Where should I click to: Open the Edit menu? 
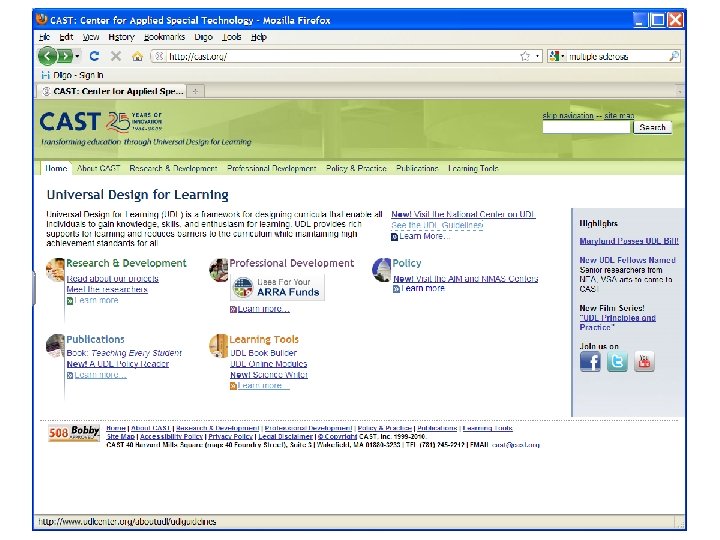[66, 37]
